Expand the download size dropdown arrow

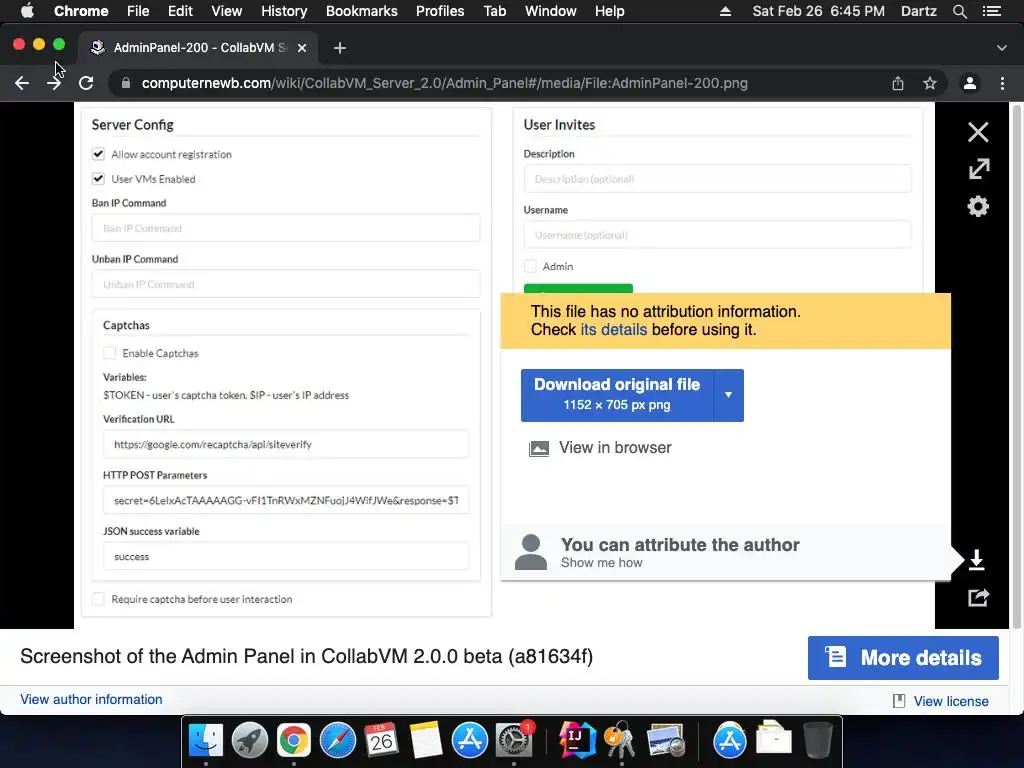coord(728,395)
